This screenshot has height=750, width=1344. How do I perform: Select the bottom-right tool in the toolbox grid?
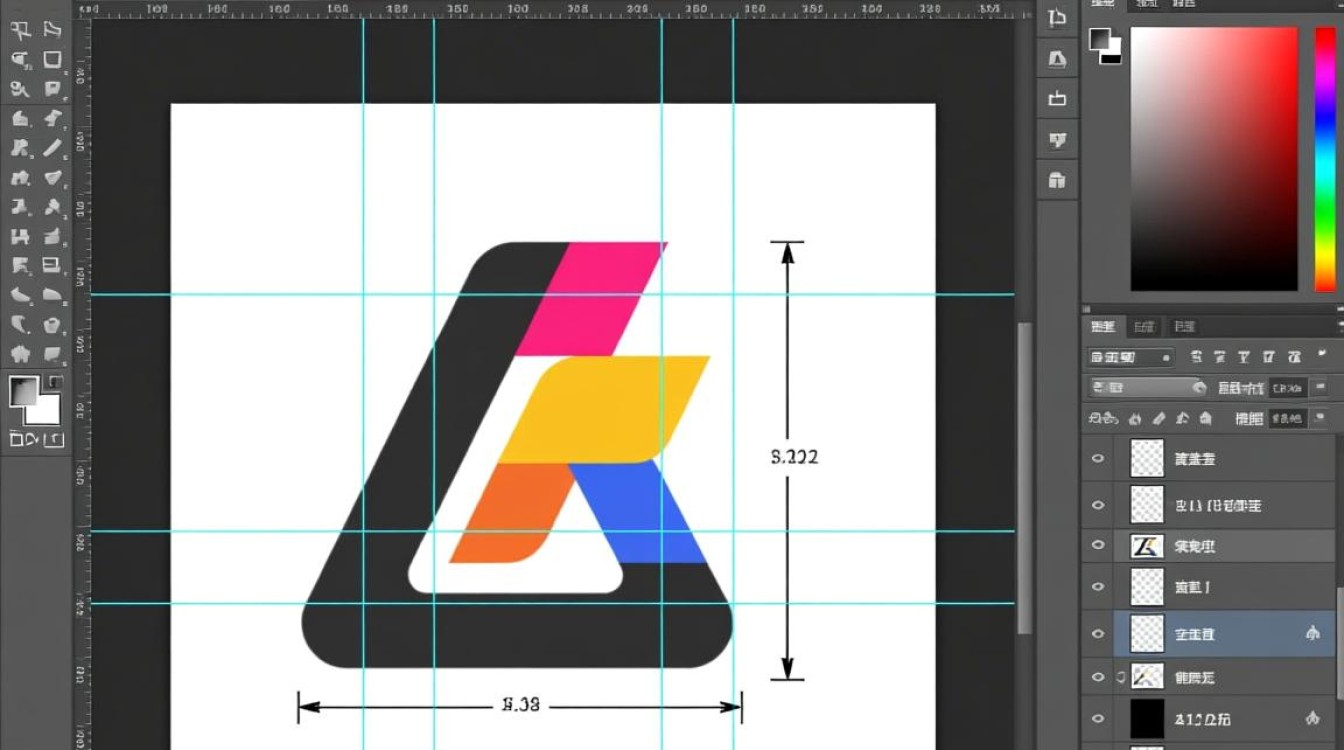(x=52, y=354)
